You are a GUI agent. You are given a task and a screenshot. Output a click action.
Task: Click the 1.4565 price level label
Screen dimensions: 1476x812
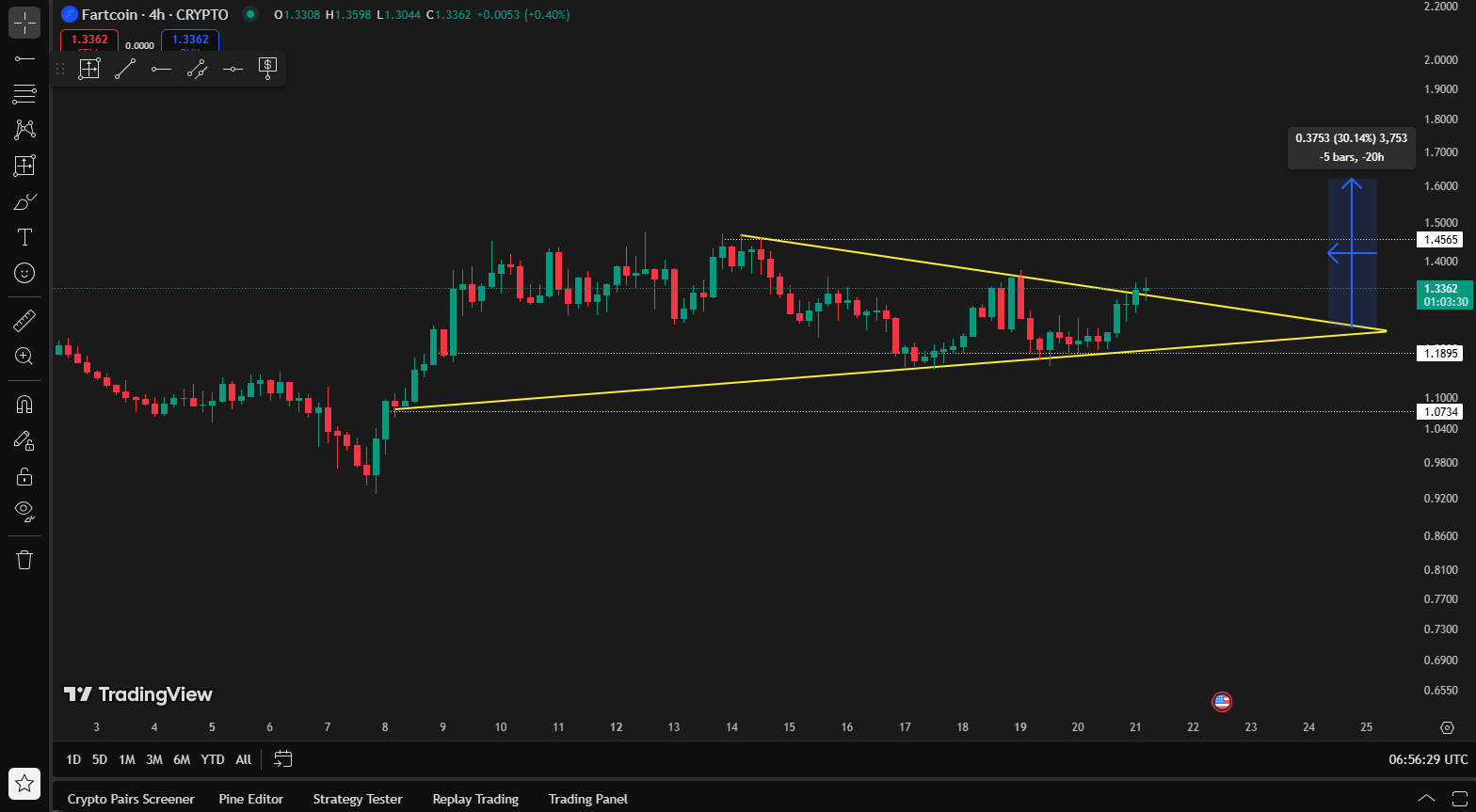1441,240
